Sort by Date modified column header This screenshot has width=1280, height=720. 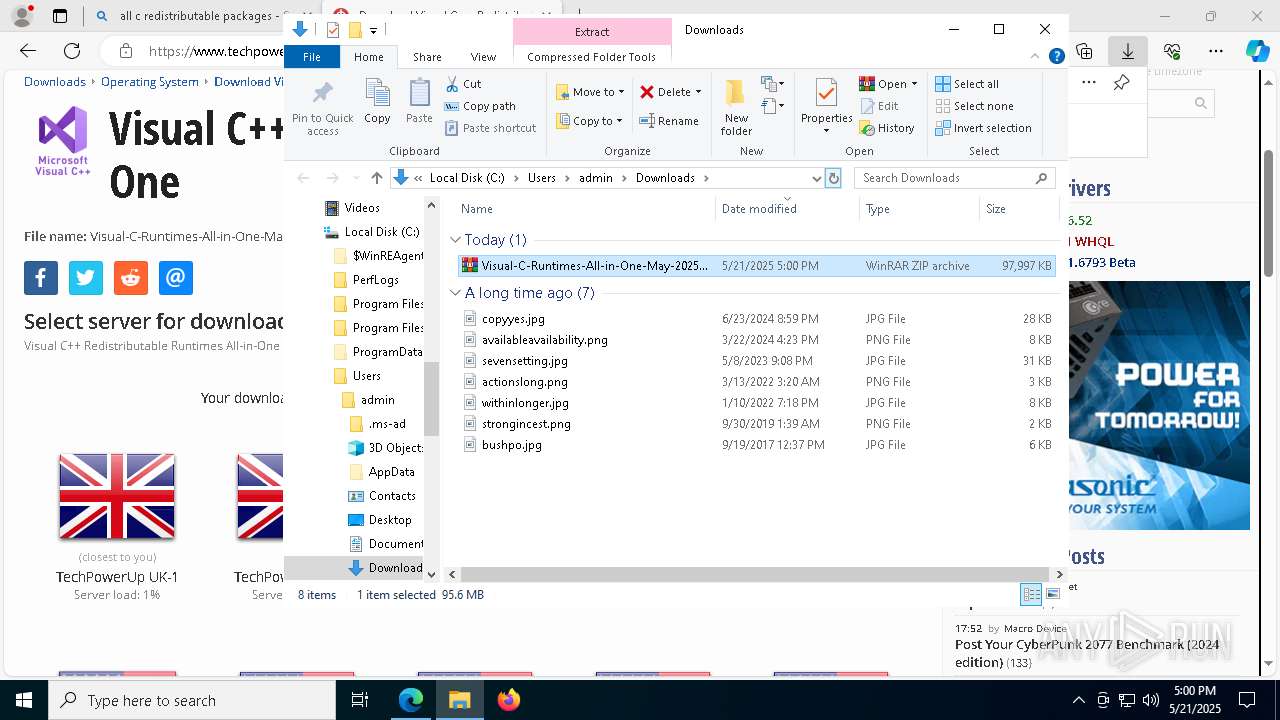pos(787,209)
